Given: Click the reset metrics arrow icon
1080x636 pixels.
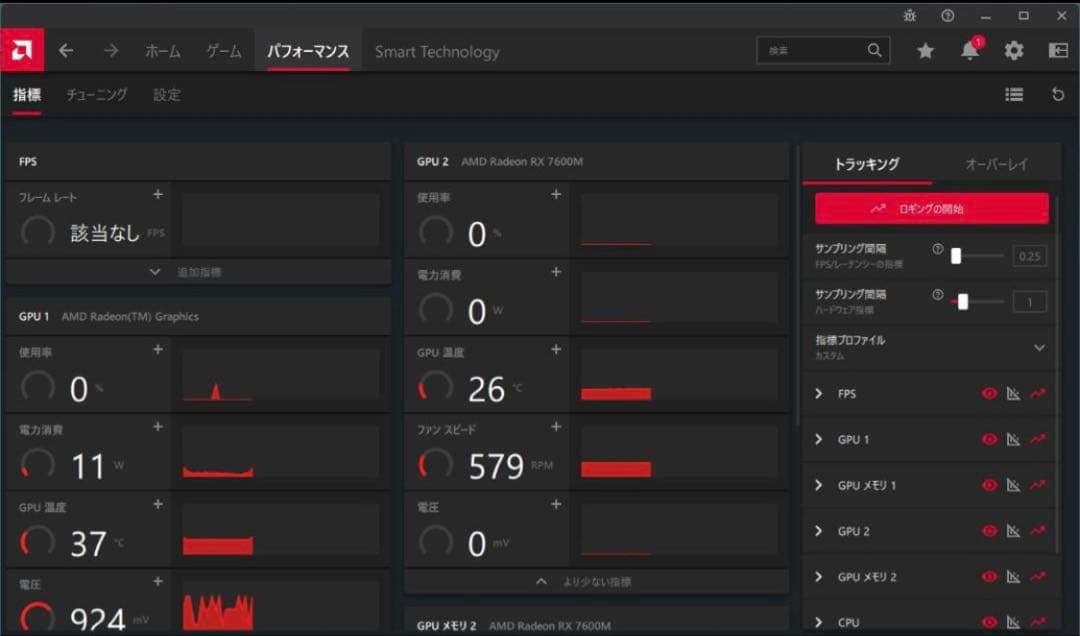Looking at the screenshot, I should [1058, 94].
